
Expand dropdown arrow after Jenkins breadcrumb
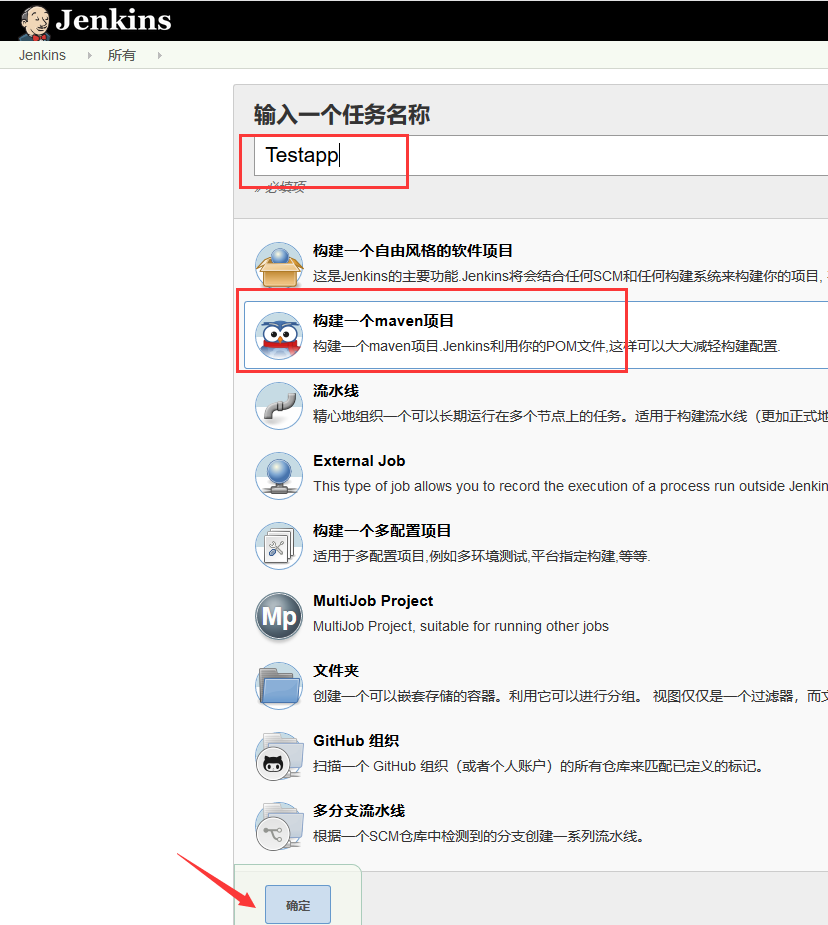pos(90,55)
